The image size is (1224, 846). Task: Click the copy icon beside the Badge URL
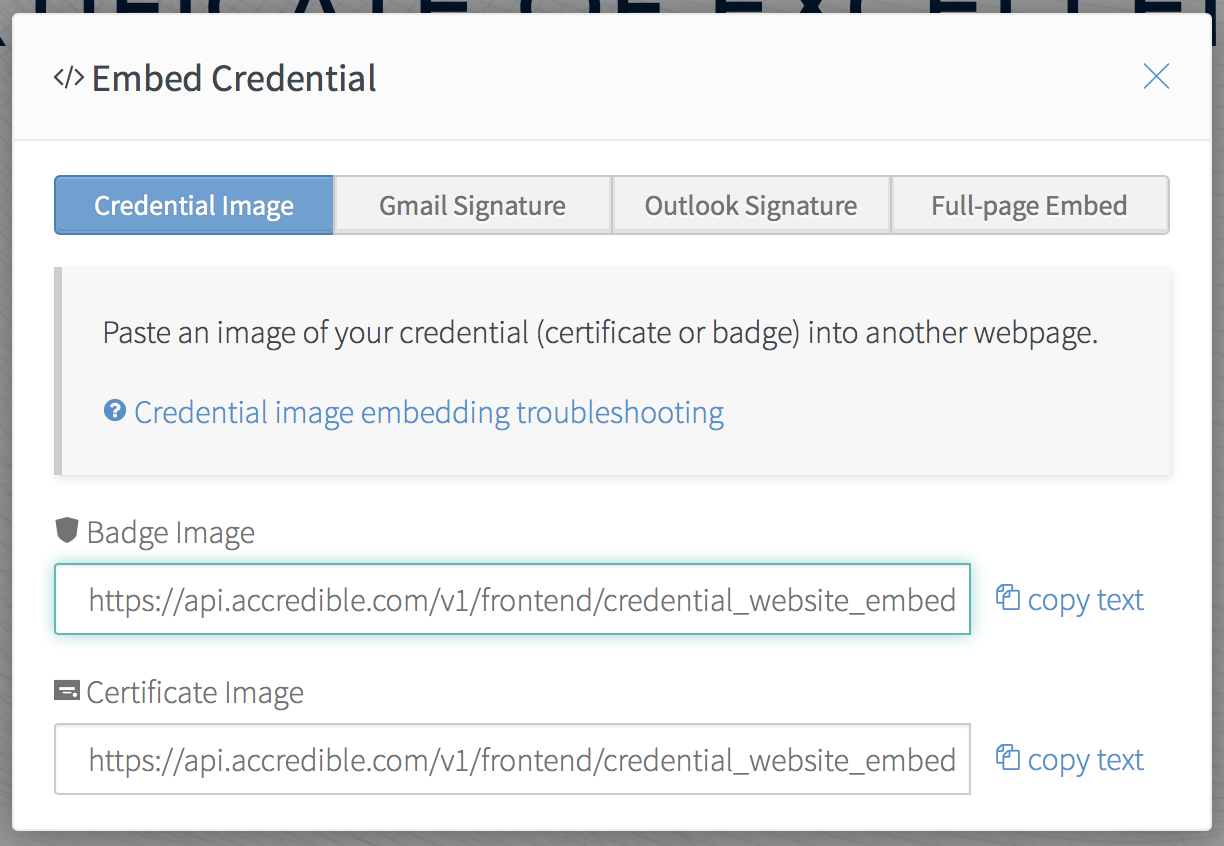click(x=1007, y=598)
